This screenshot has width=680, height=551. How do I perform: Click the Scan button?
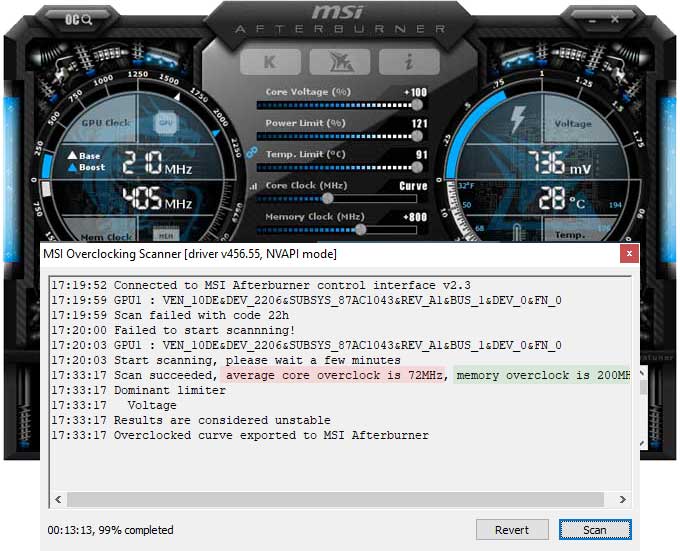click(595, 530)
